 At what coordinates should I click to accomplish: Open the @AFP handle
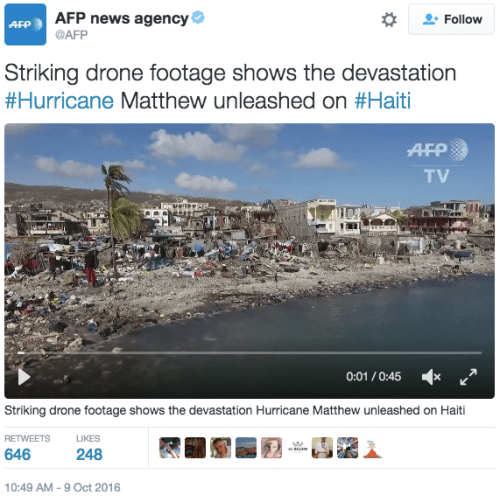[71, 35]
